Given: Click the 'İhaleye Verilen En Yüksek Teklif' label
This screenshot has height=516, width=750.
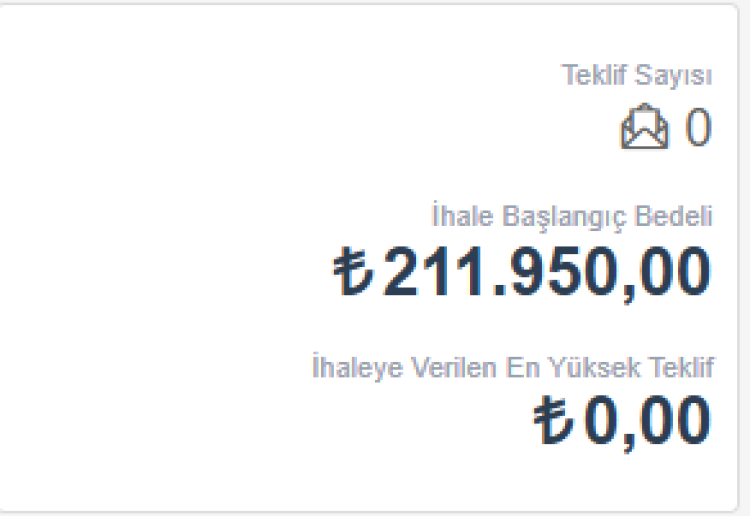Looking at the screenshot, I should click(x=513, y=367).
